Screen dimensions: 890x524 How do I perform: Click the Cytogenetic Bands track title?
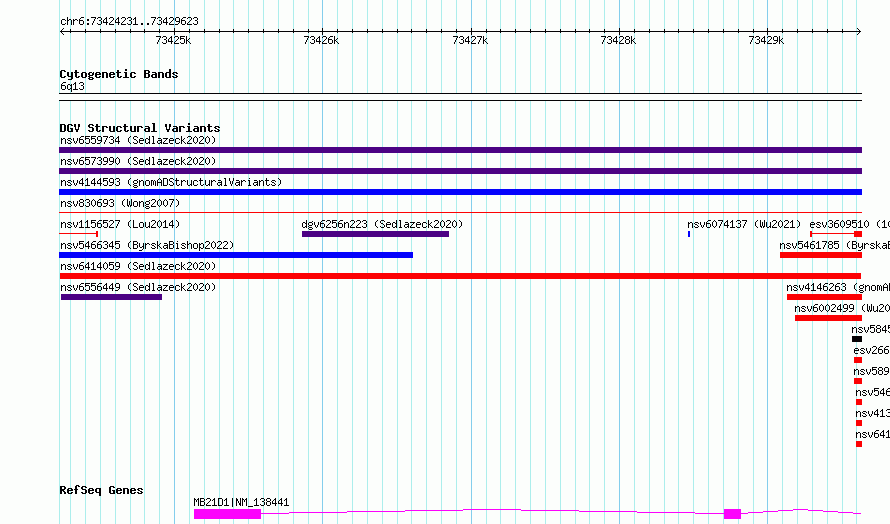click(x=119, y=74)
